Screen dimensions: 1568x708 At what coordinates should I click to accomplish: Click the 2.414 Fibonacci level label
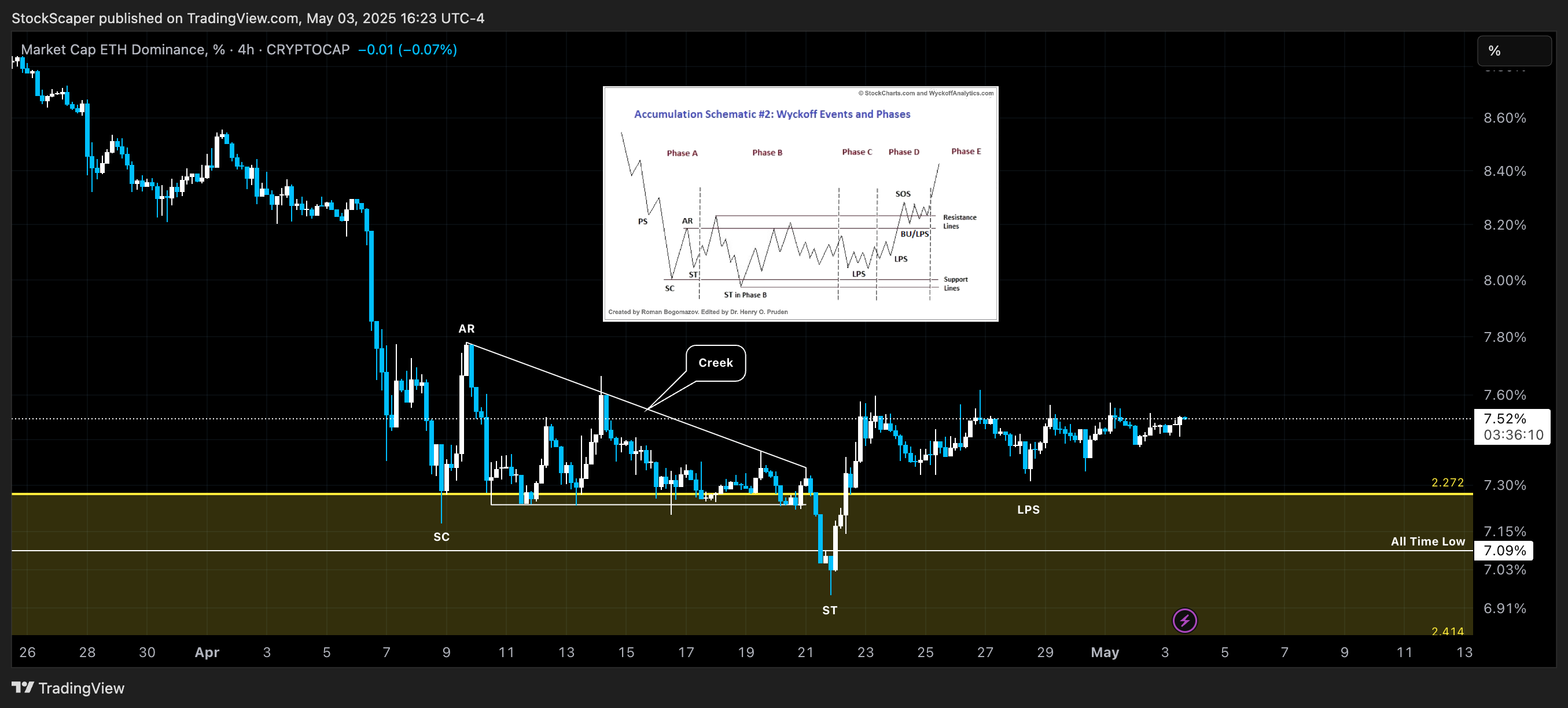click(1448, 630)
